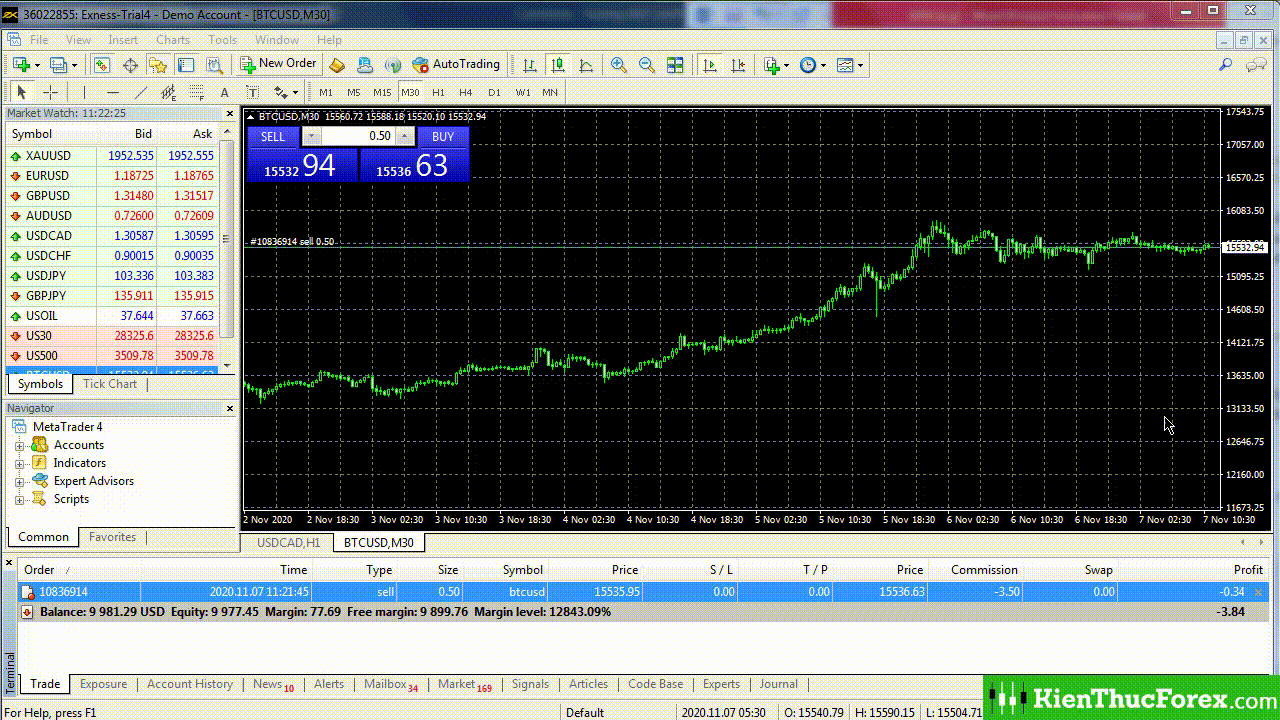Switch to D1 timeframe
This screenshot has height=720, width=1280.
494,92
